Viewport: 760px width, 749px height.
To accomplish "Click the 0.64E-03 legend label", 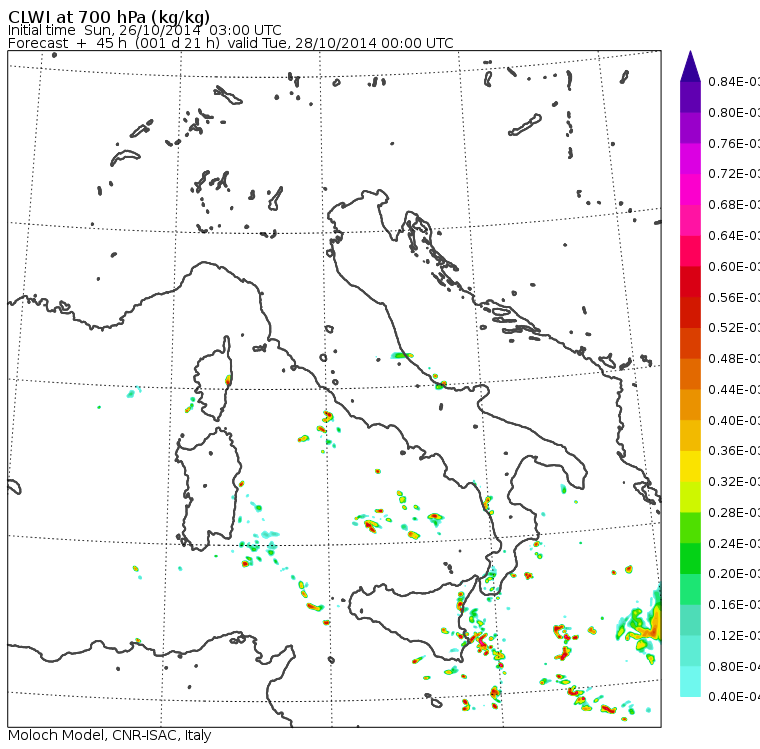I will (x=734, y=236).
